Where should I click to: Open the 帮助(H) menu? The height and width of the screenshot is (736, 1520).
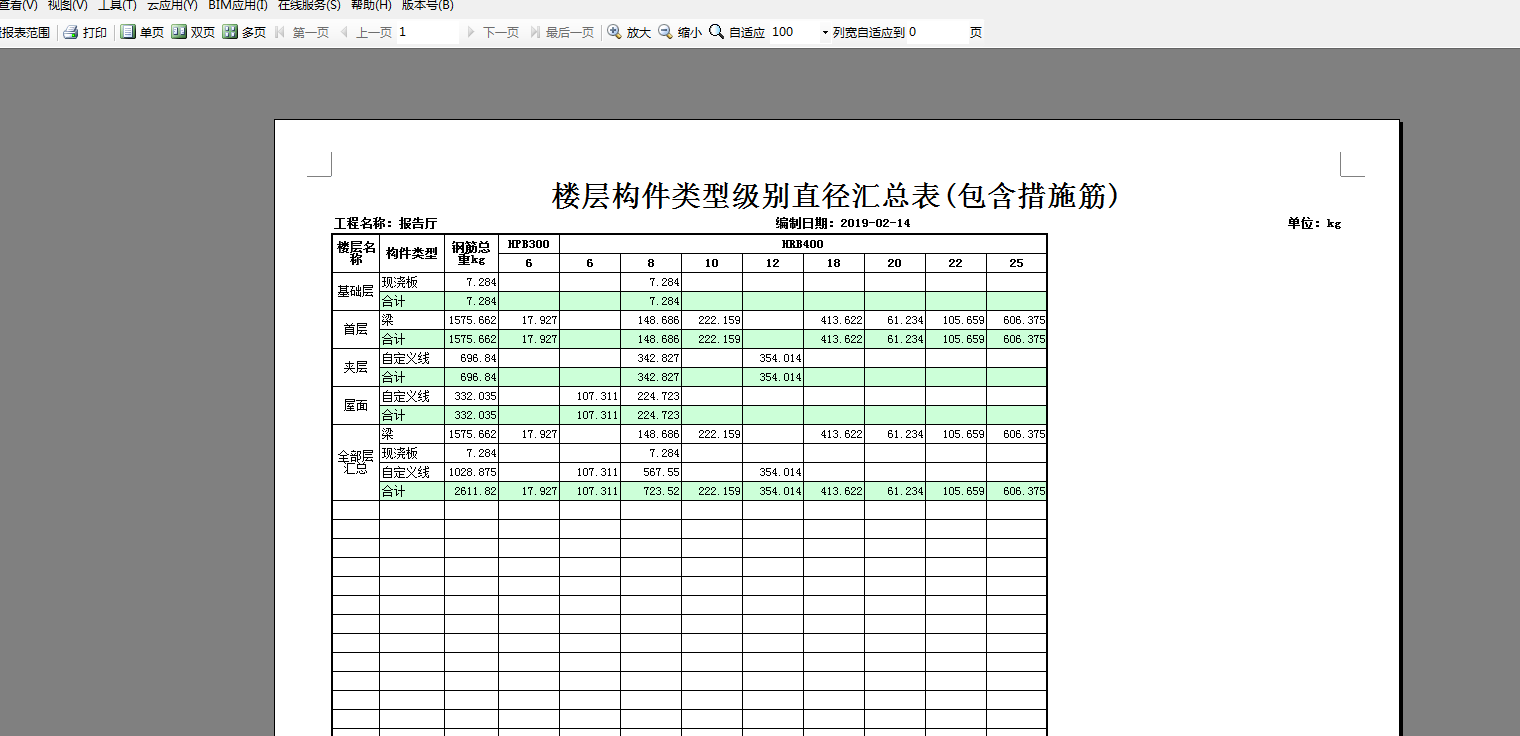371,5
